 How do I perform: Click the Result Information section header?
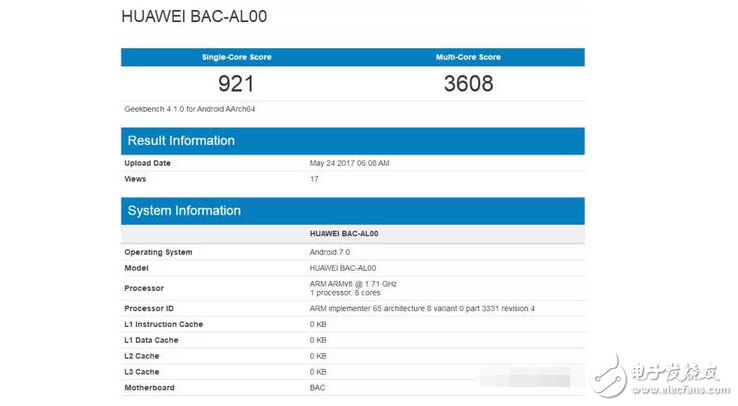(180, 141)
